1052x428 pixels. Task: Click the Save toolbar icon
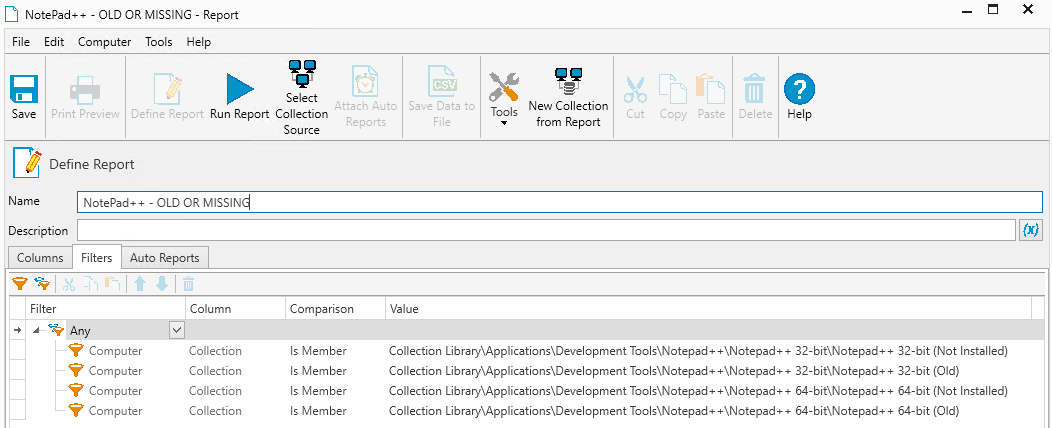tap(23, 97)
